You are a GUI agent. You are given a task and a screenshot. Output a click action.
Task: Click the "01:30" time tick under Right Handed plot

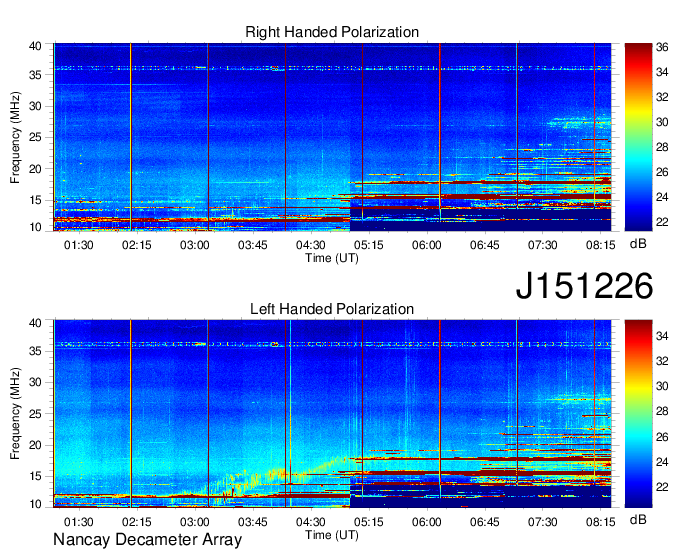[78, 245]
